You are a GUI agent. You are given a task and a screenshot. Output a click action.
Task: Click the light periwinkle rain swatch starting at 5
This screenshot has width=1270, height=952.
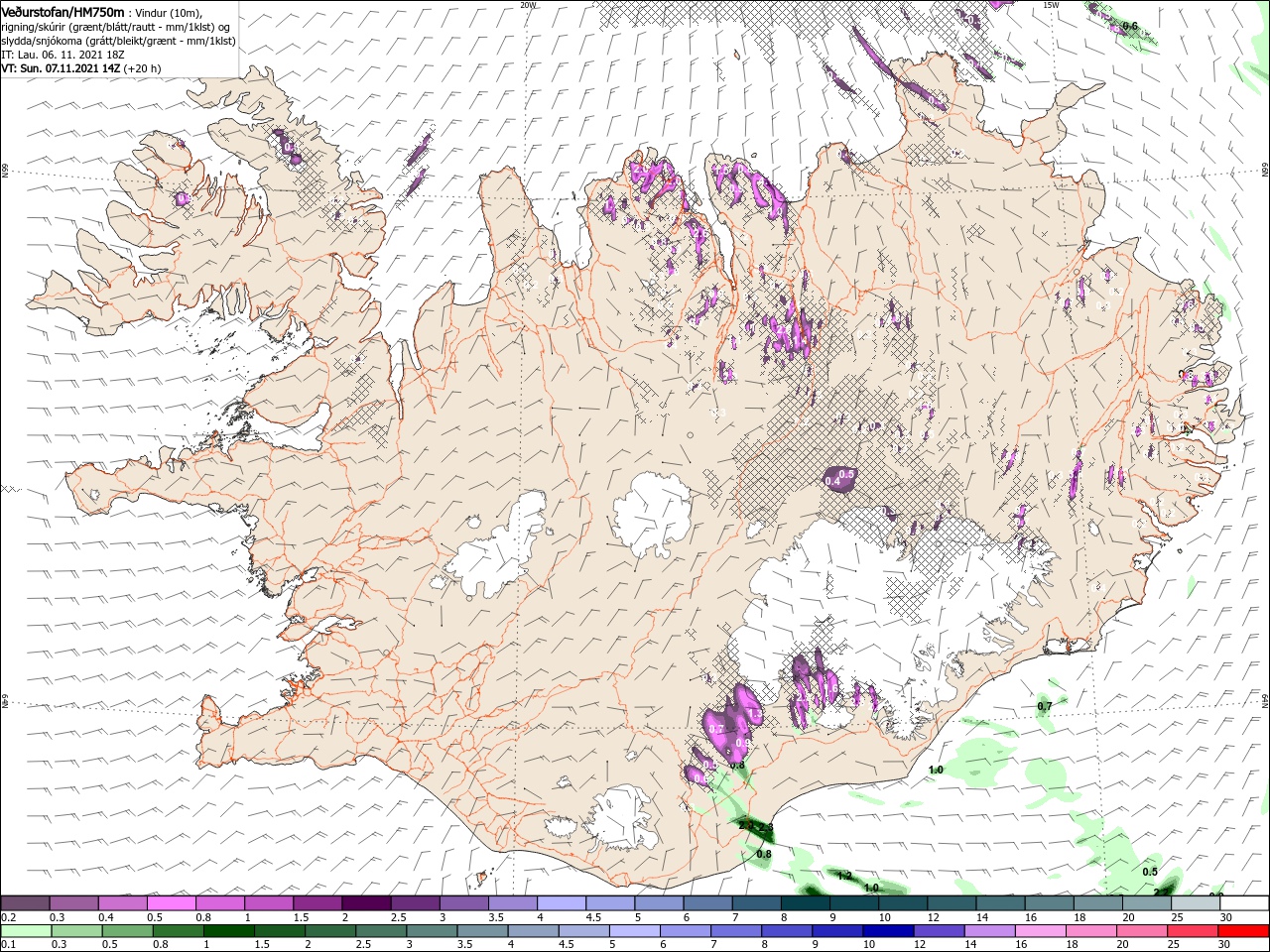pos(635,931)
